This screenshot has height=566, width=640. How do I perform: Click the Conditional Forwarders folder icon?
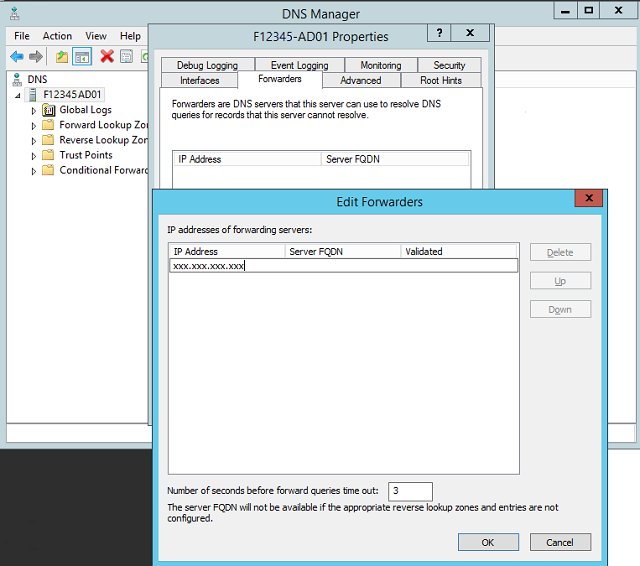[x=48, y=170]
